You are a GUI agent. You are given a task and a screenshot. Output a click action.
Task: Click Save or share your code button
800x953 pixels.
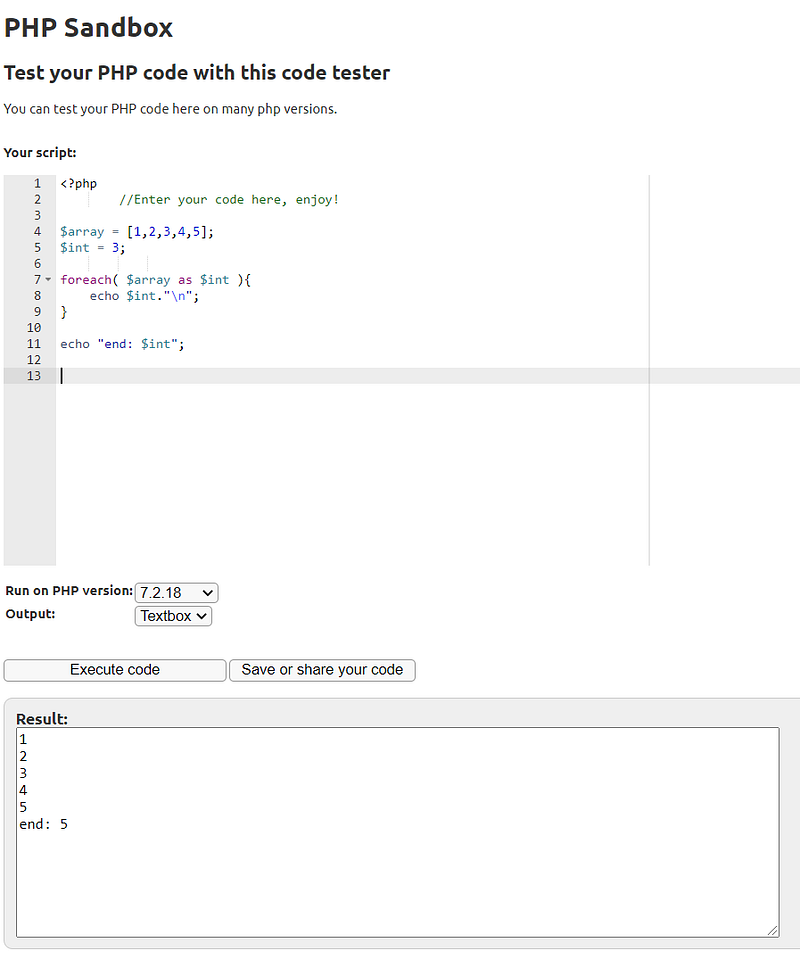[x=322, y=670]
